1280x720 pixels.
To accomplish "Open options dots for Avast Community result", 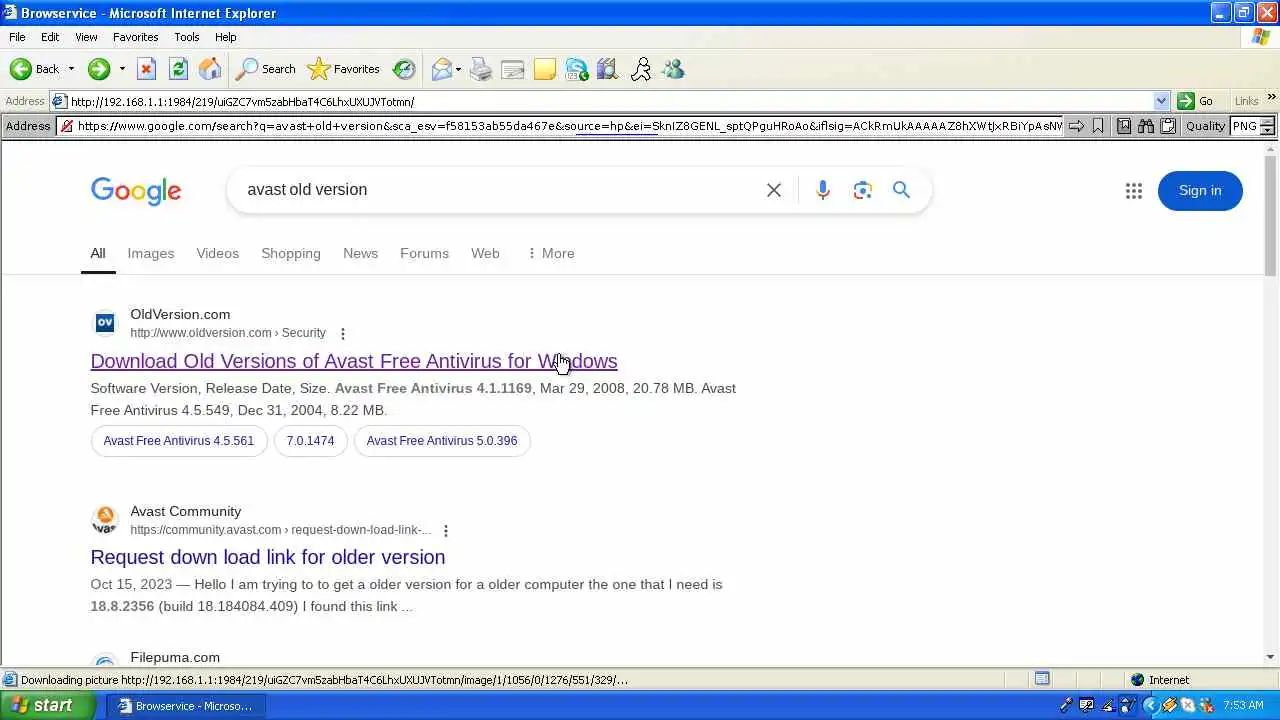I will pyautogui.click(x=446, y=531).
